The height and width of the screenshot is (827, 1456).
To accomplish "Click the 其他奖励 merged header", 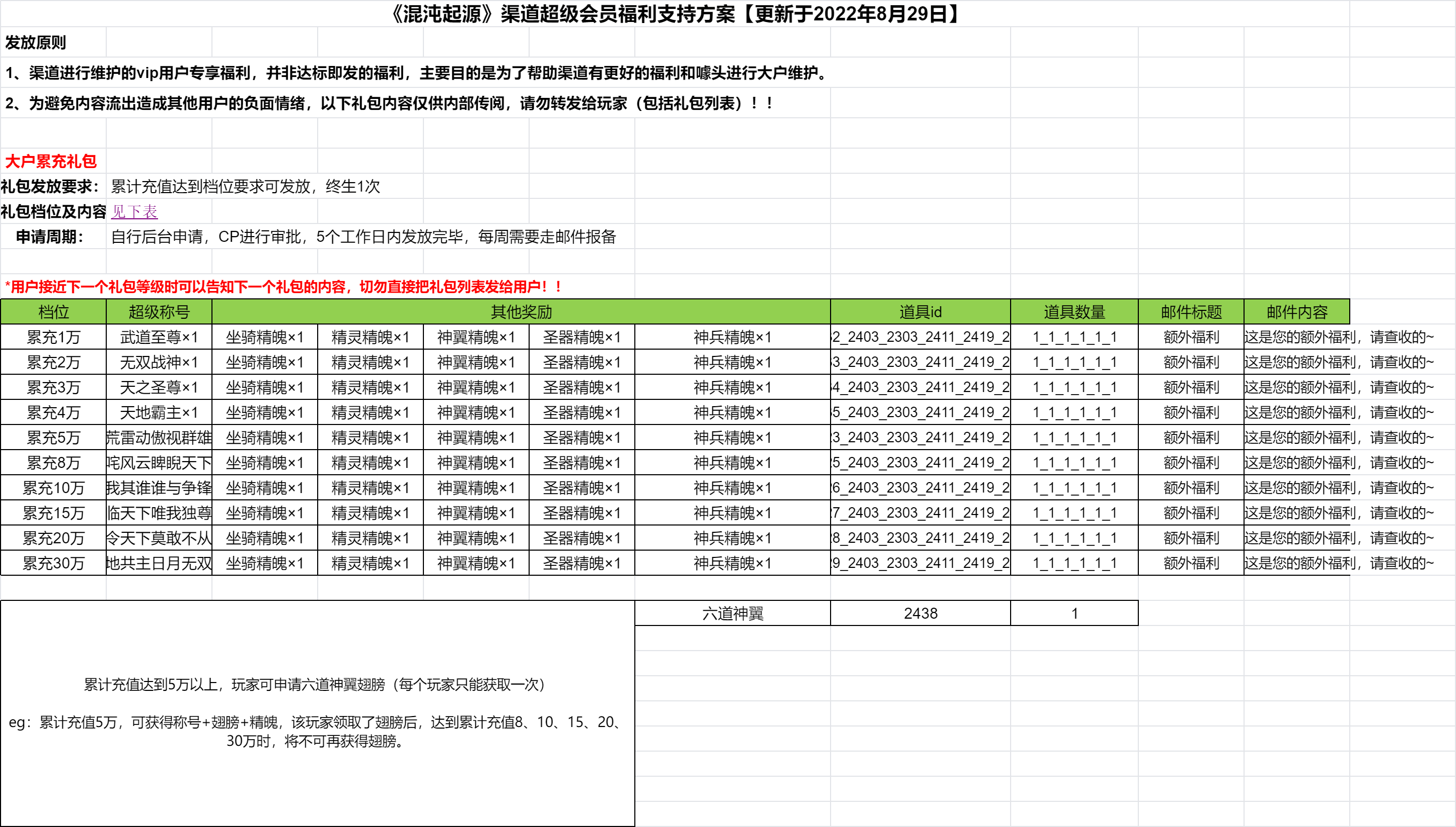I will (x=521, y=312).
